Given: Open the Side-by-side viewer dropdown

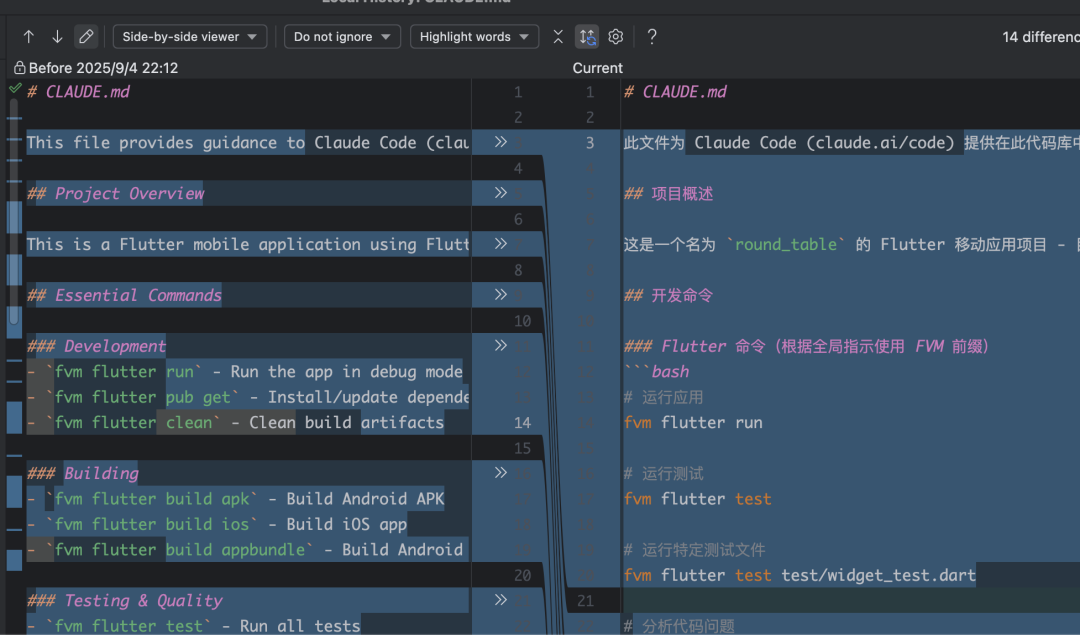Looking at the screenshot, I should pyautogui.click(x=190, y=37).
